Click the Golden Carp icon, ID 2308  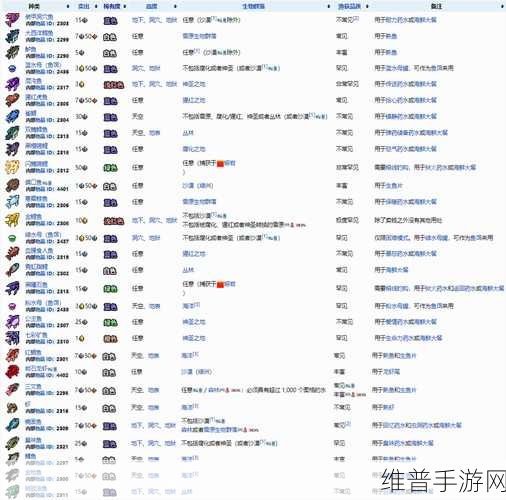point(12,220)
